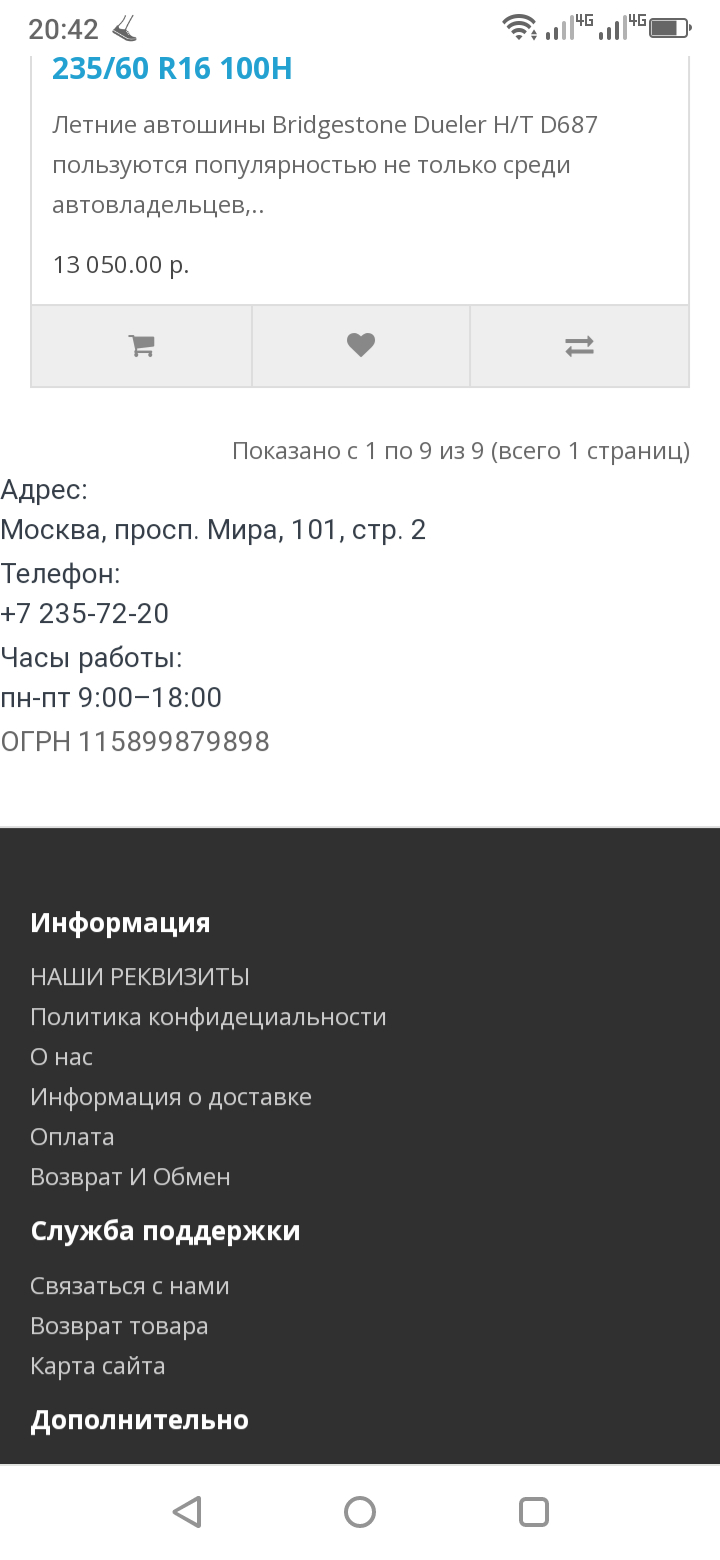
Task: Open Политика конфидециальности page
Action: (x=208, y=1017)
